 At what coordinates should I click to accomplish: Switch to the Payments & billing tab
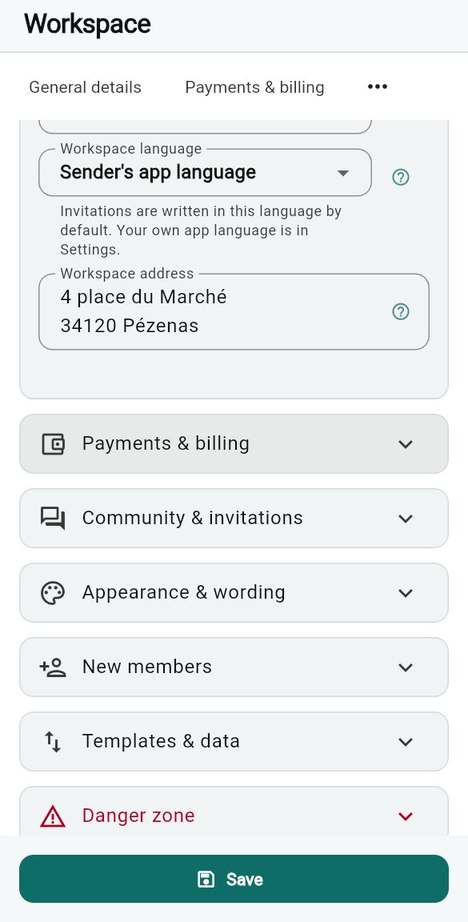coord(255,87)
